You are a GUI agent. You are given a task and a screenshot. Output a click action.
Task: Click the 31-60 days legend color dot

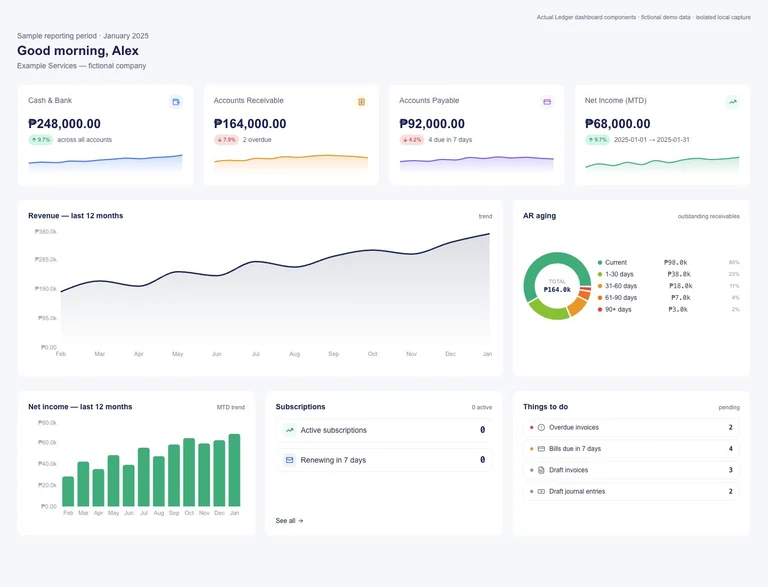[600, 286]
